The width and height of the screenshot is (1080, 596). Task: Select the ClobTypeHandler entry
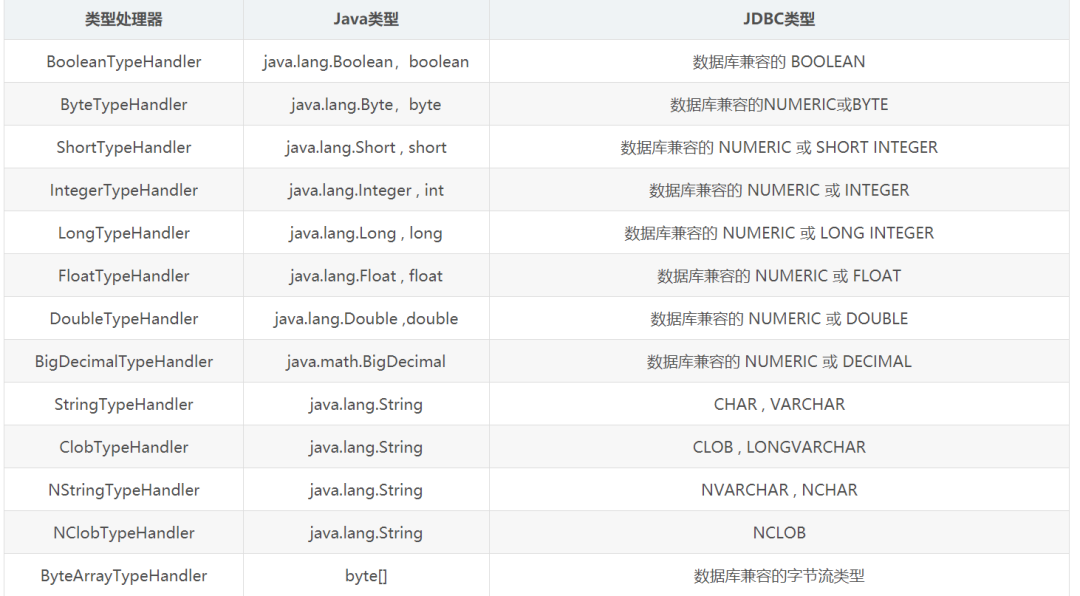[124, 446]
